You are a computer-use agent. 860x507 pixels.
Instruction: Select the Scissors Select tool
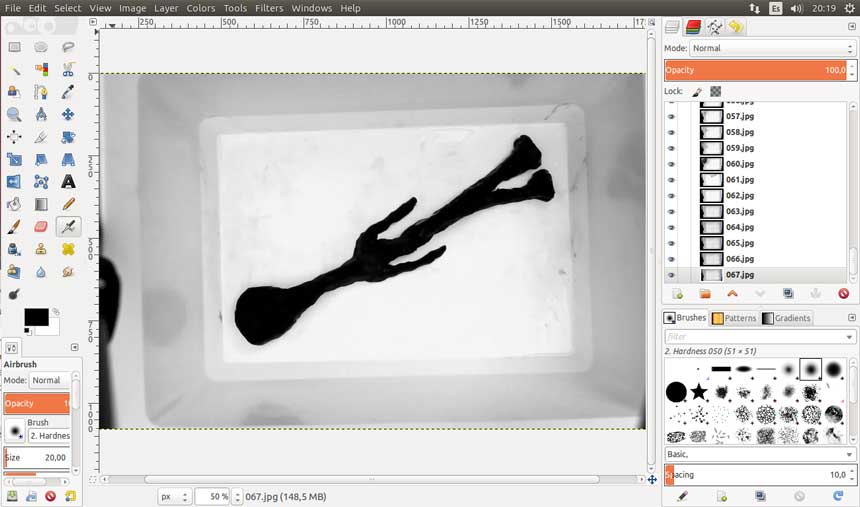68,70
